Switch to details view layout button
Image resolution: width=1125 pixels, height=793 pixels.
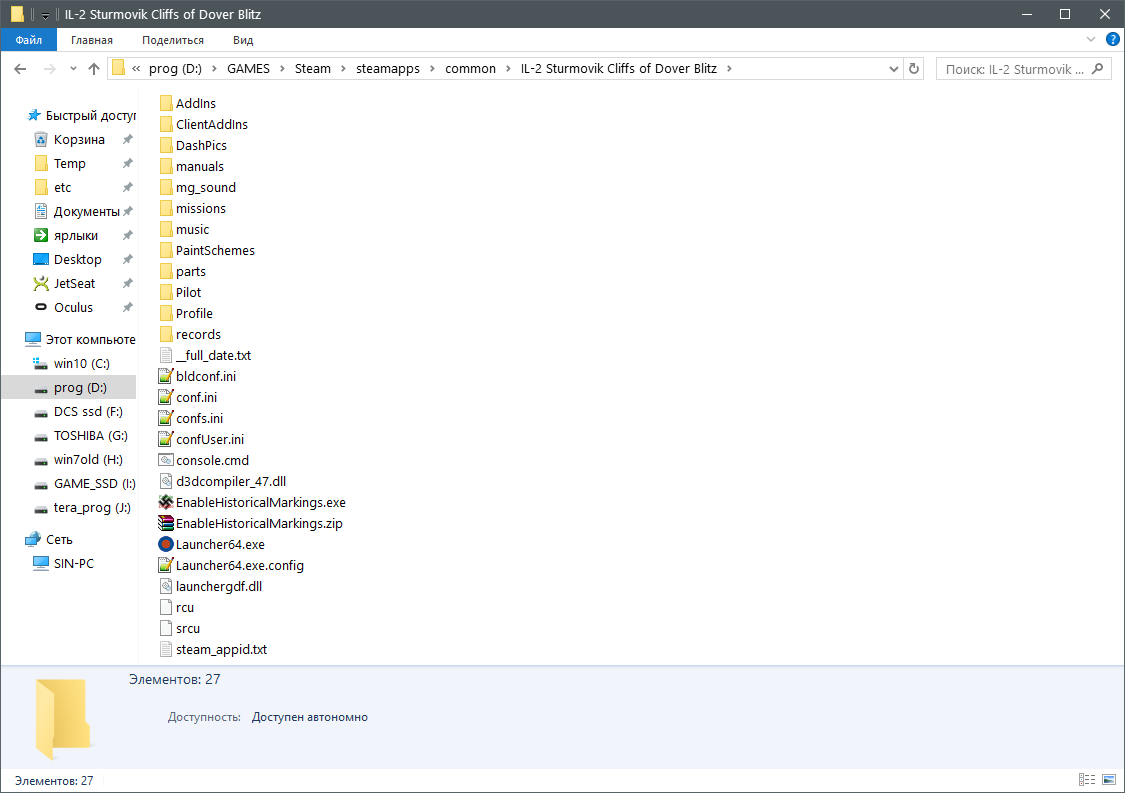click(x=1087, y=779)
